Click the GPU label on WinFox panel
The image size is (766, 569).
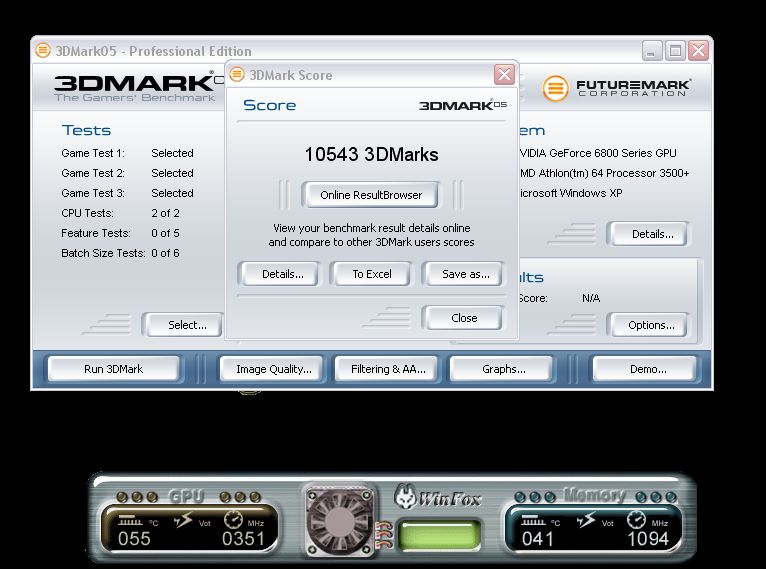click(186, 496)
